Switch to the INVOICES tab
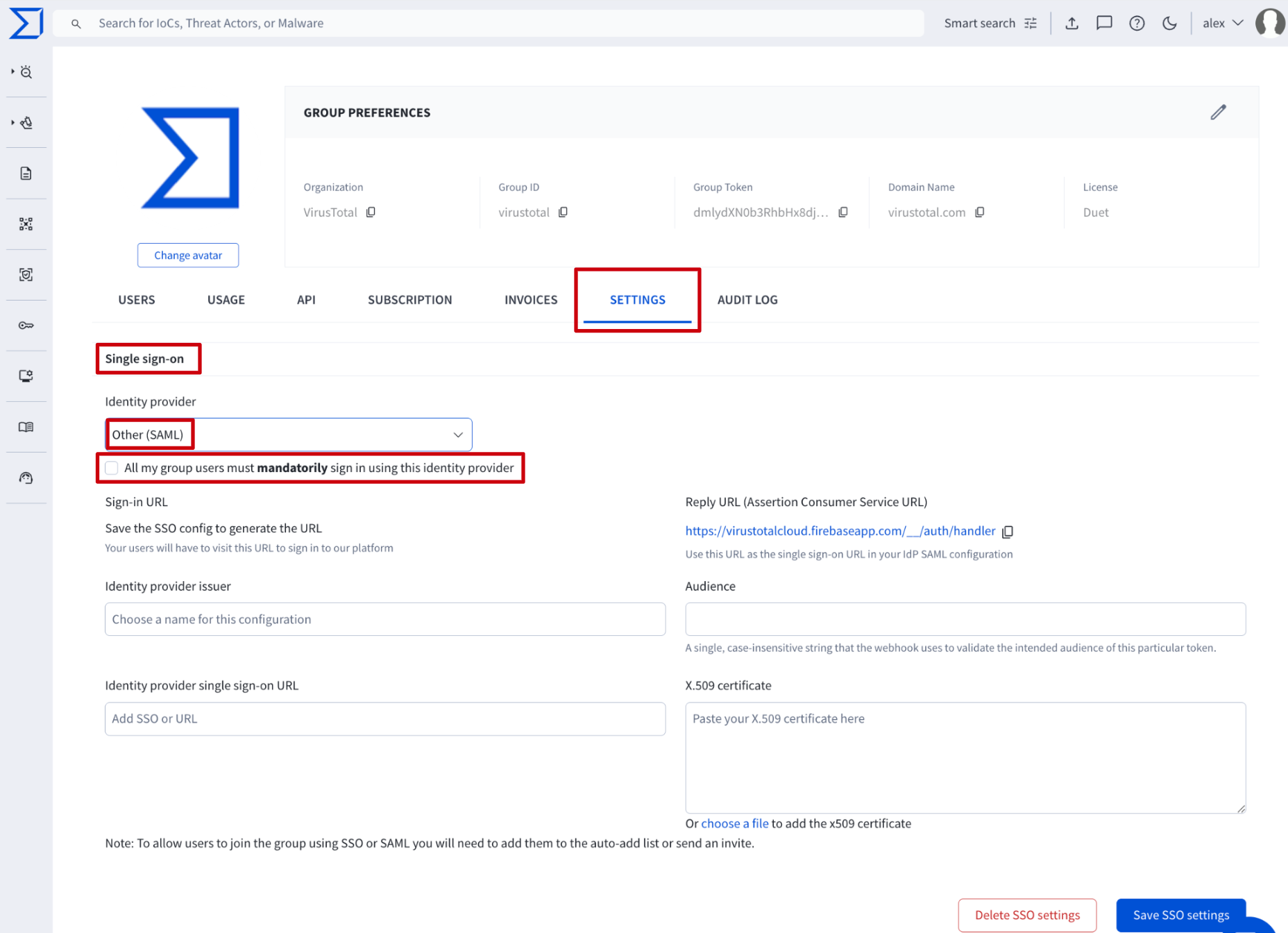The width and height of the screenshot is (1288, 933). 531,300
